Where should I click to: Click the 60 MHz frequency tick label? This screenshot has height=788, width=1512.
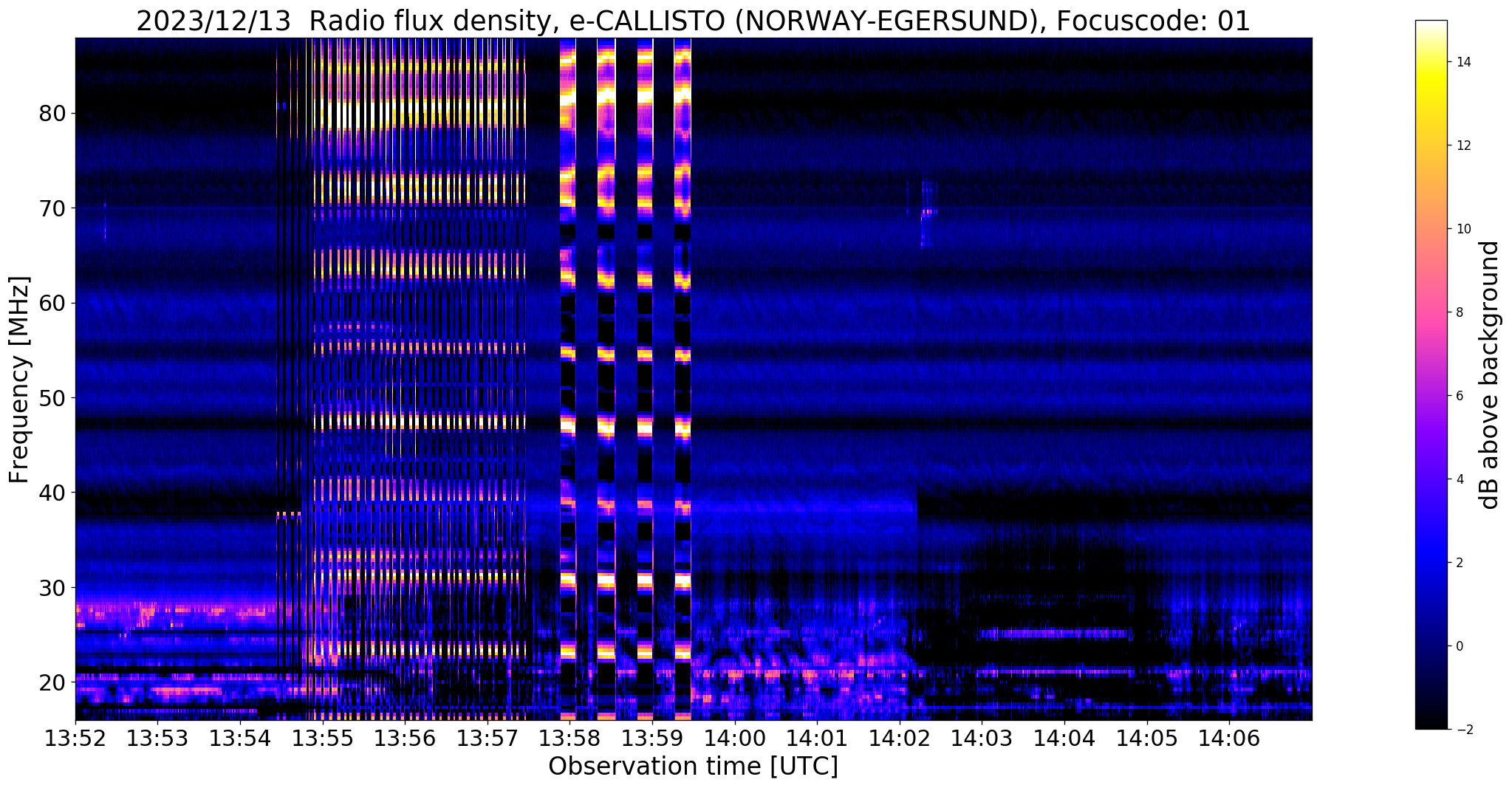point(52,303)
